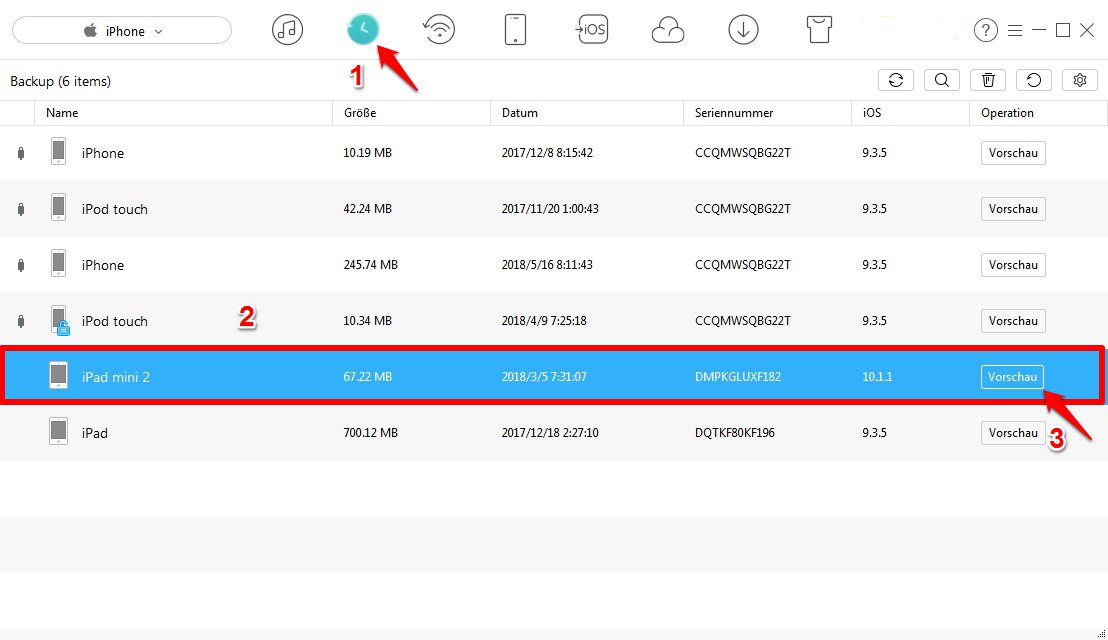This screenshot has height=640, width=1108.
Task: Delete selected backup via trash icon
Action: click(988, 80)
